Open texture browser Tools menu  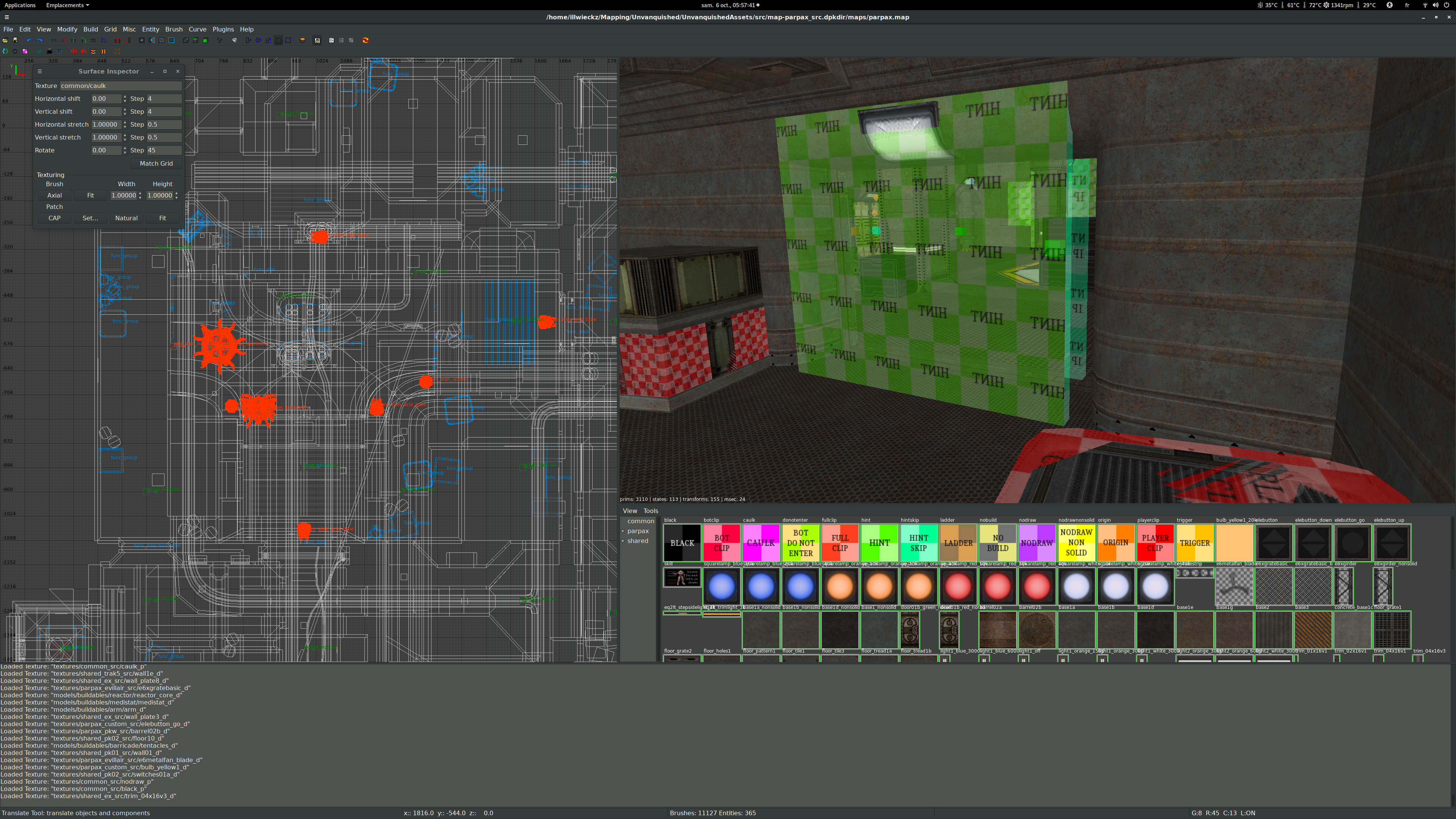pos(651,511)
